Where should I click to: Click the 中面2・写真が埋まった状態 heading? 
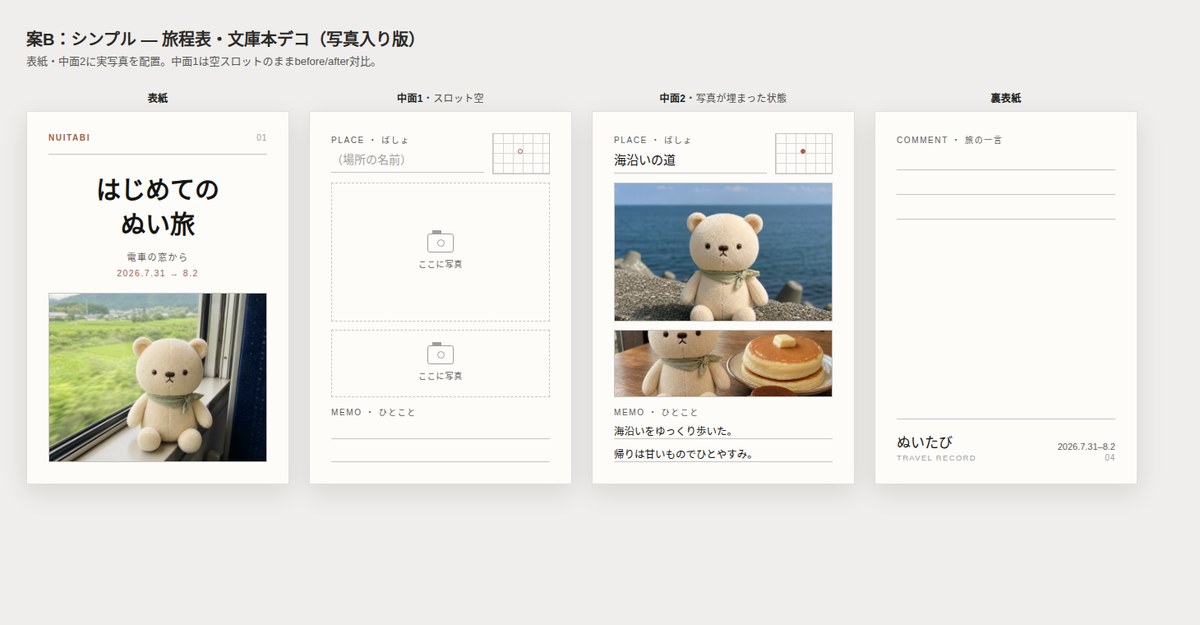(x=723, y=98)
